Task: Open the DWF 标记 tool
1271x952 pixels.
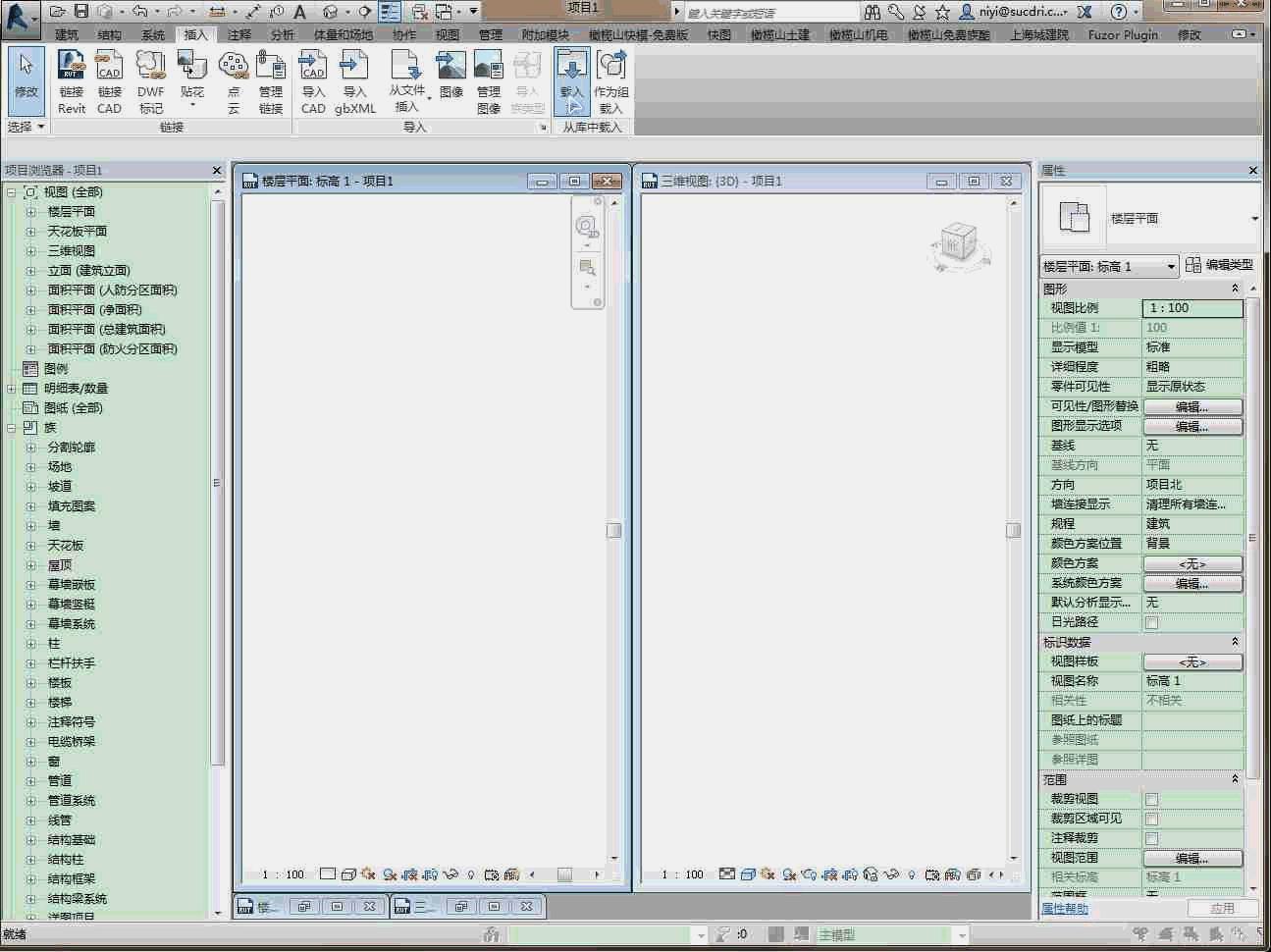Action: [x=151, y=82]
